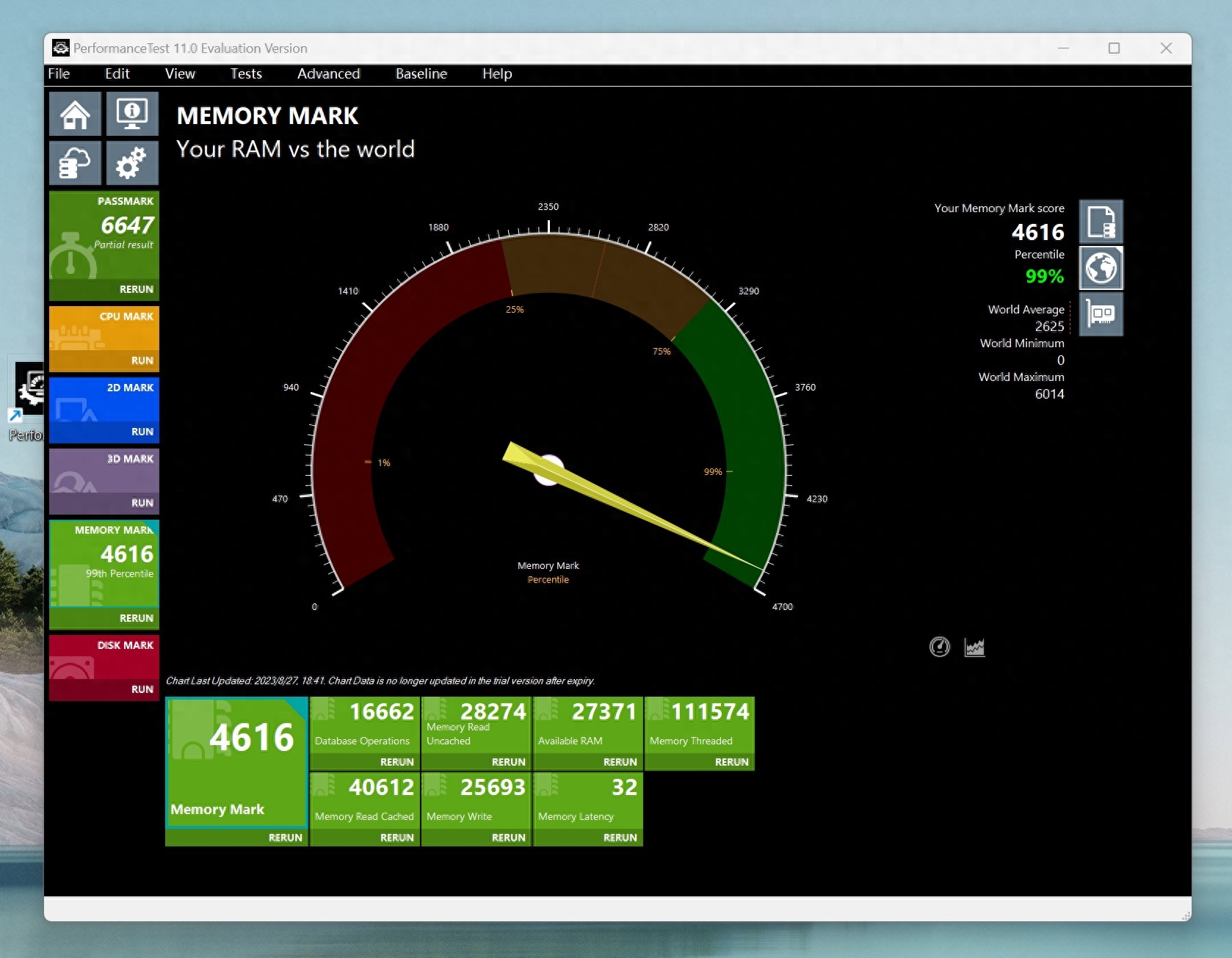The width and height of the screenshot is (1232, 958).
Task: Rerun the Available RAM test
Action: point(620,762)
